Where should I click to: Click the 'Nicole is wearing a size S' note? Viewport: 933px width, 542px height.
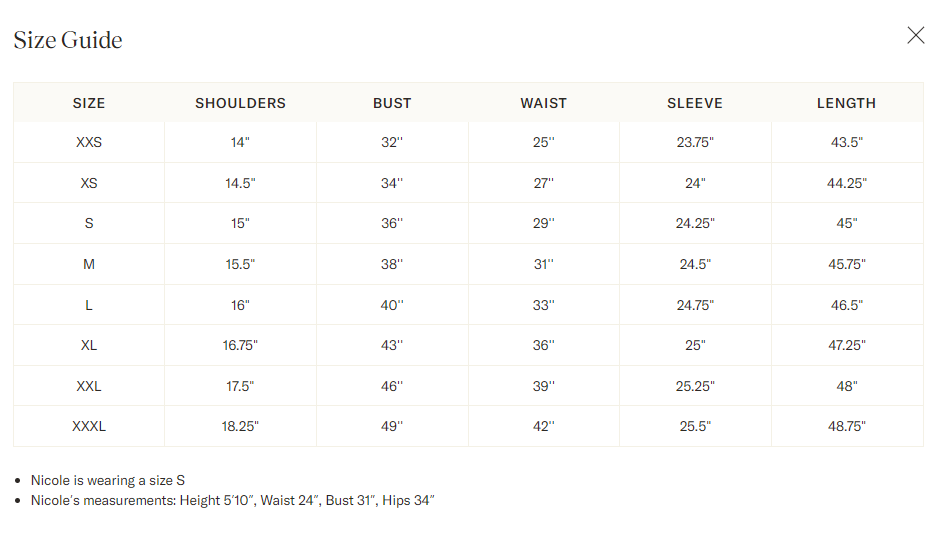108,480
